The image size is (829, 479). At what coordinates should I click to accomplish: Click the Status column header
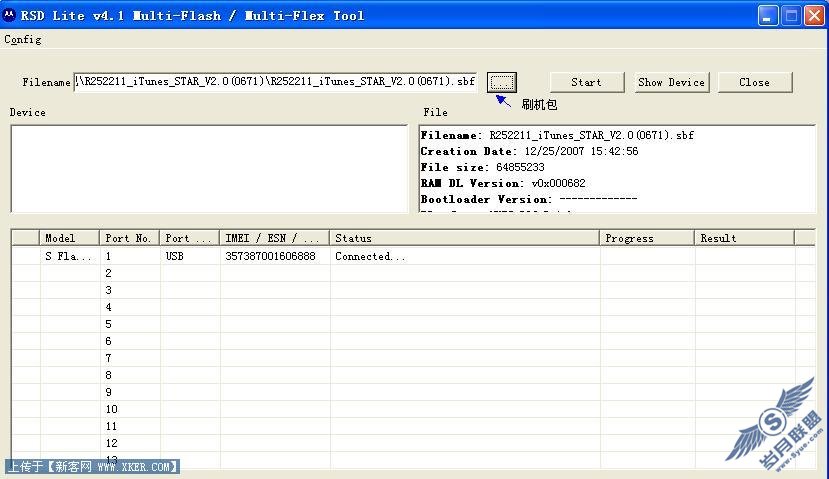pyautogui.click(x=464, y=238)
